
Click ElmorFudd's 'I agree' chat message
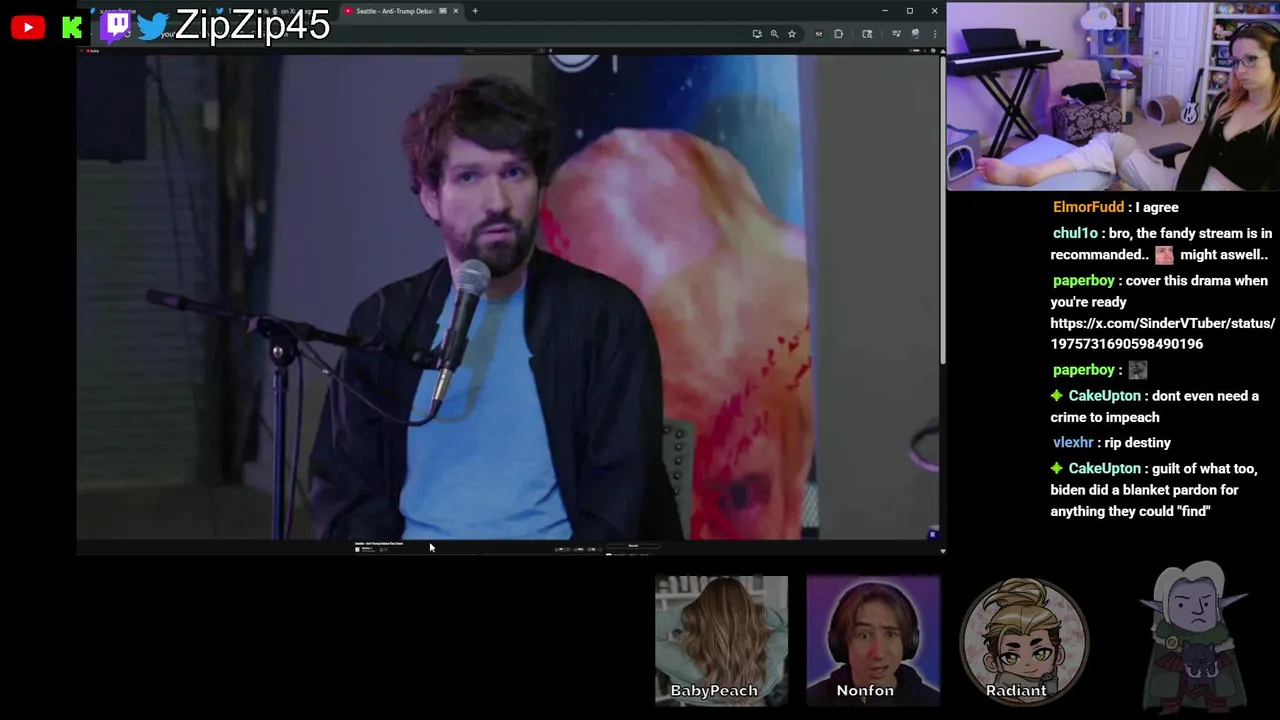click(x=1115, y=207)
